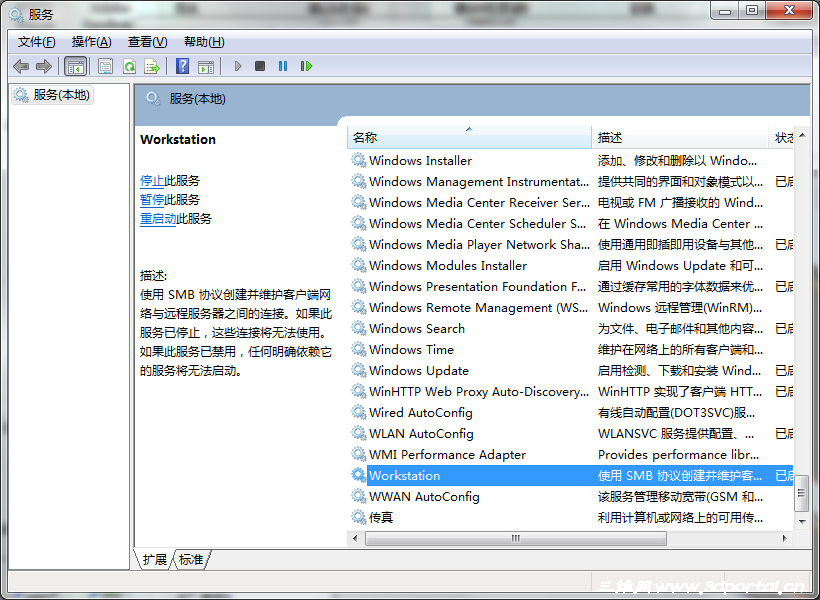Select the Windows Update service row

point(571,370)
